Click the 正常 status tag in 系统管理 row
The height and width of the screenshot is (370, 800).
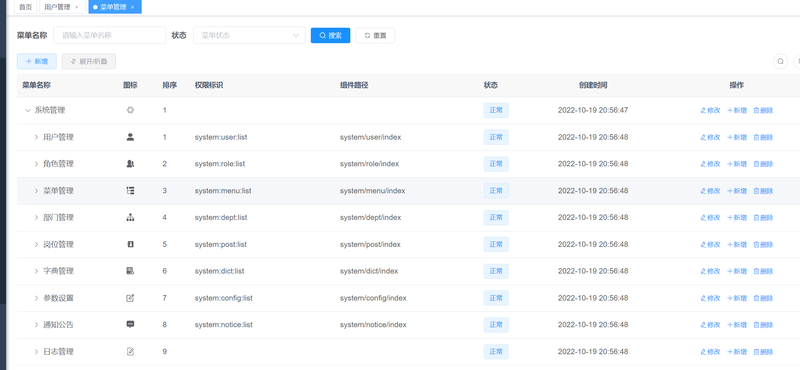coord(496,110)
